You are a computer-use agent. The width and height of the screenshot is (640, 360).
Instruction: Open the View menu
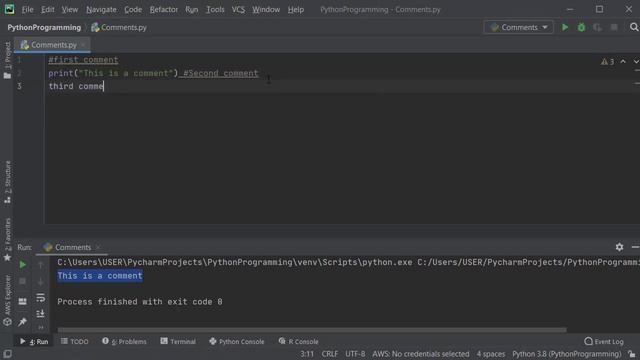(x=69, y=9)
